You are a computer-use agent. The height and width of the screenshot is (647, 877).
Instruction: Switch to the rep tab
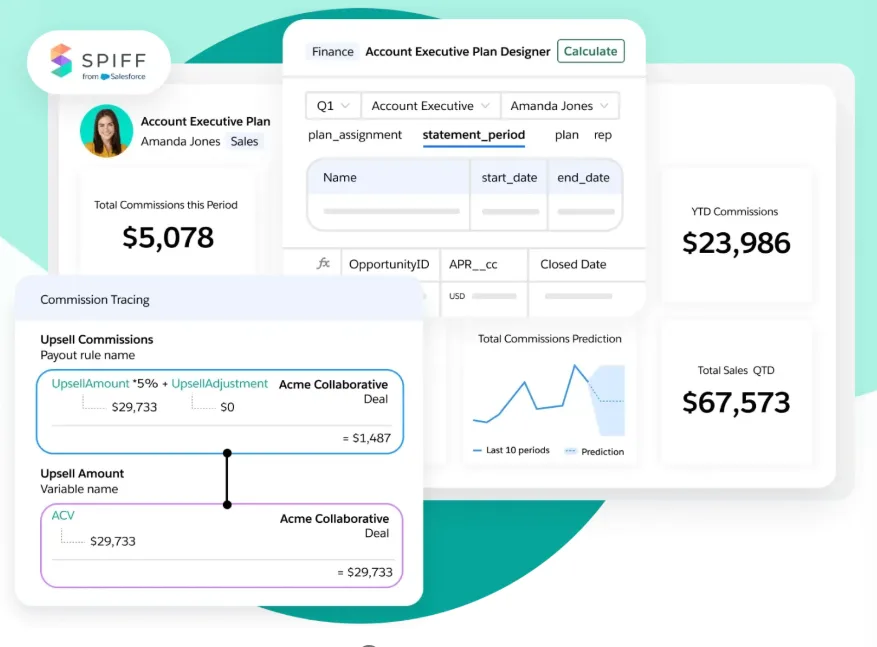[x=602, y=135]
